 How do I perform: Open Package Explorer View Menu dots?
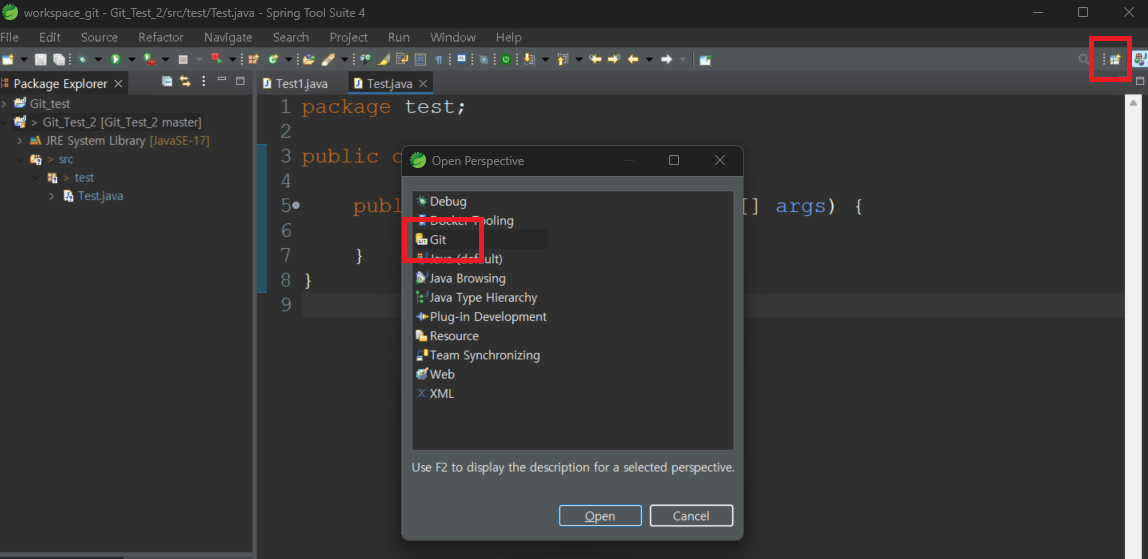(204, 81)
